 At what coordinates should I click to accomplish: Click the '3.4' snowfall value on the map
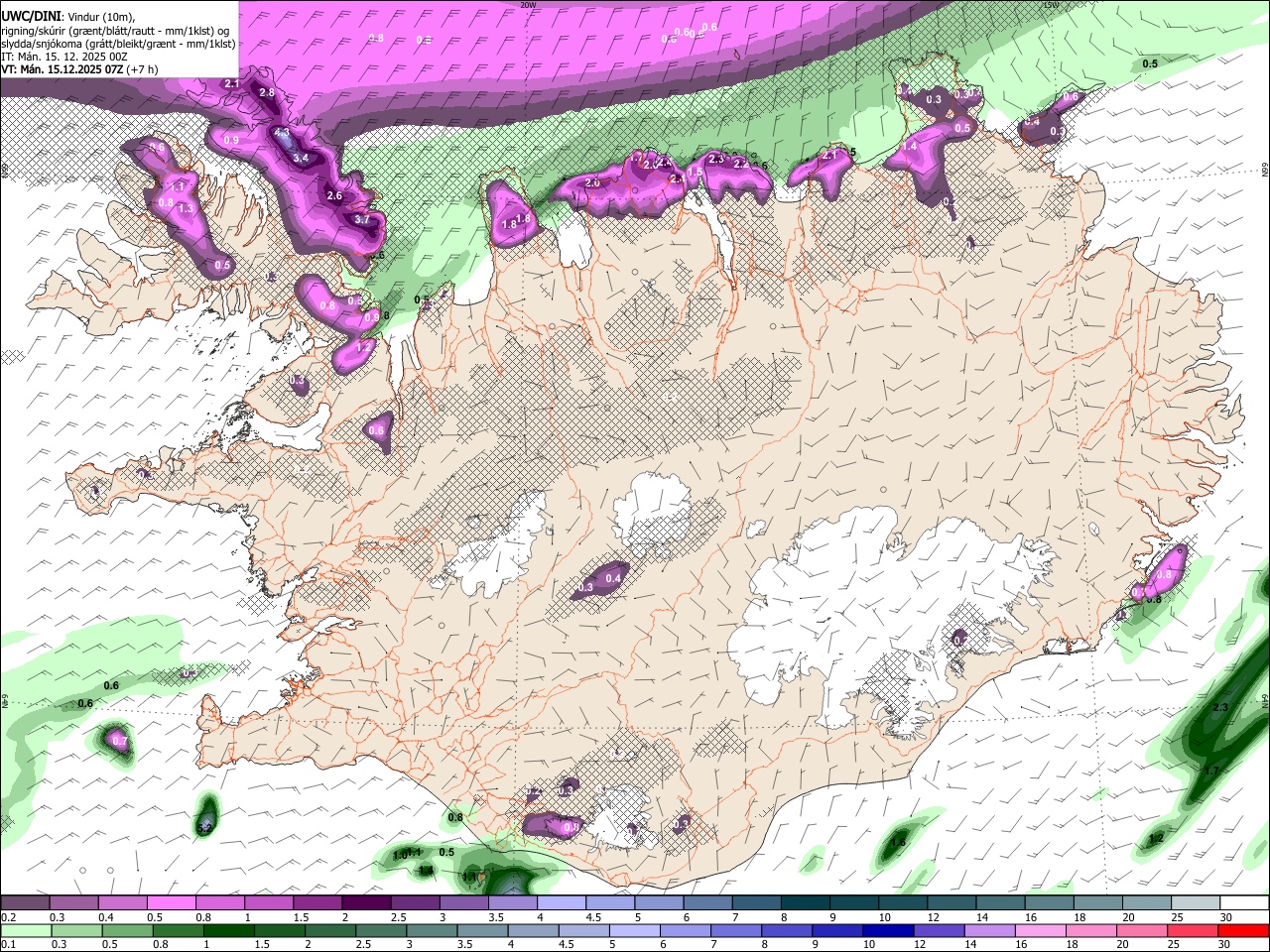tap(302, 159)
